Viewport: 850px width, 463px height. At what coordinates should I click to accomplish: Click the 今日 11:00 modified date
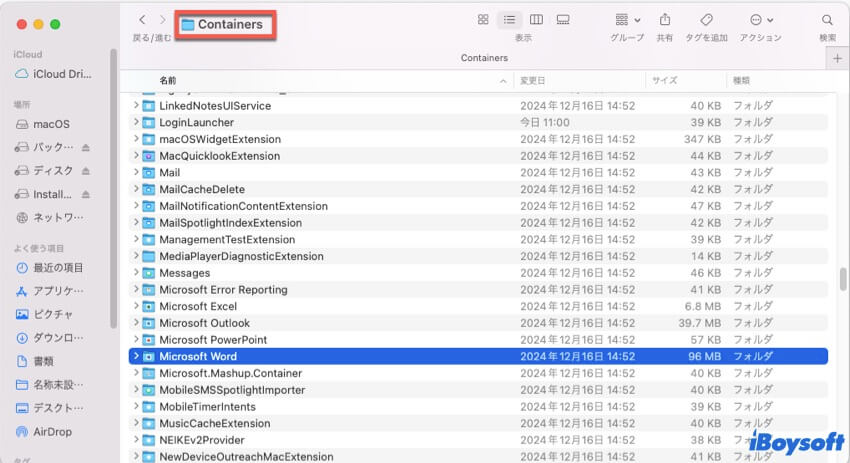[545, 123]
